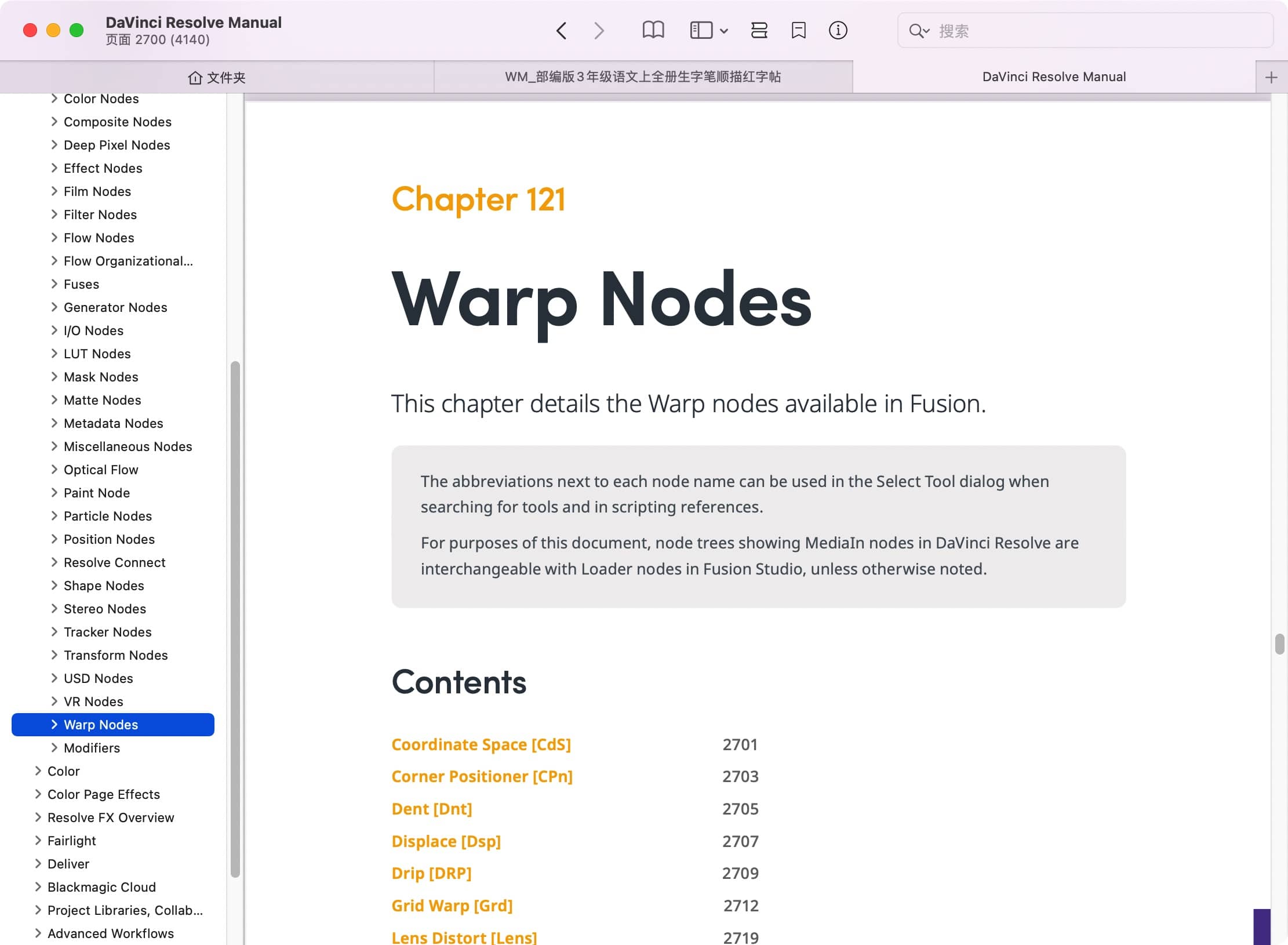Open USD Nodes outline entry
The height and width of the screenshot is (945, 1288).
[x=98, y=678]
